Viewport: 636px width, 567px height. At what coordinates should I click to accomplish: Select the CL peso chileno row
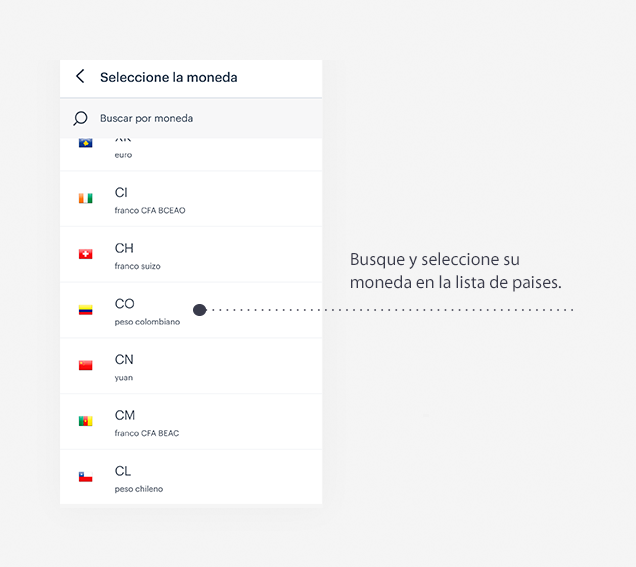(191, 477)
